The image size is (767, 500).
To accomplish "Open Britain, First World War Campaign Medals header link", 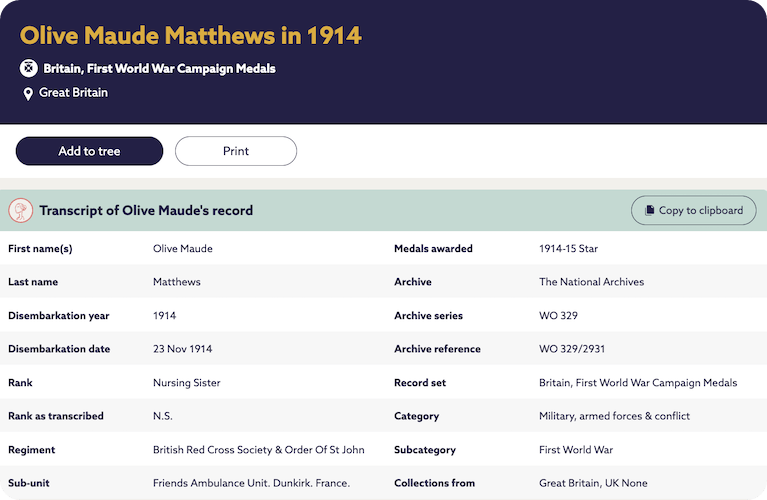I will [159, 69].
